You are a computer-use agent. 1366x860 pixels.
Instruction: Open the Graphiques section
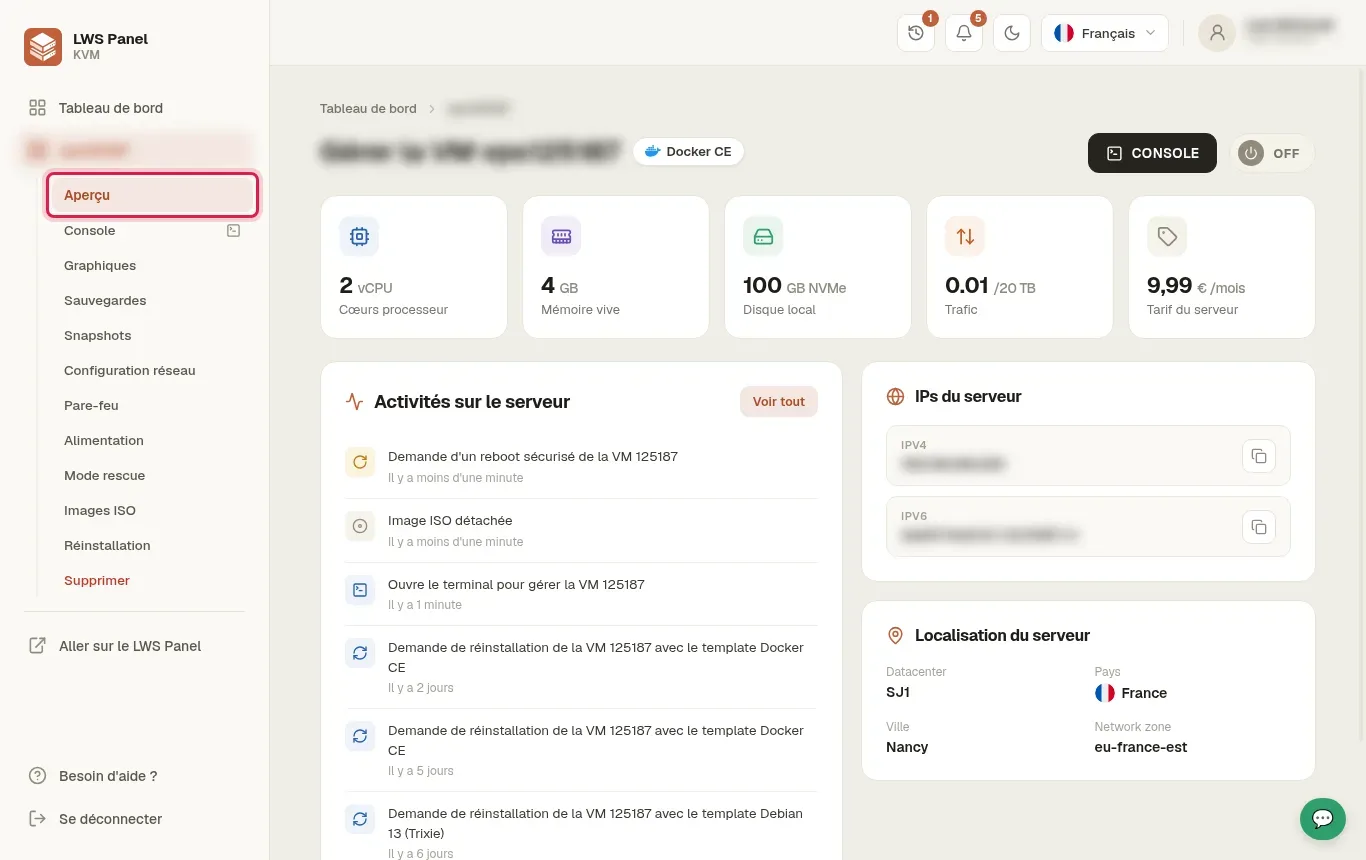[100, 265]
